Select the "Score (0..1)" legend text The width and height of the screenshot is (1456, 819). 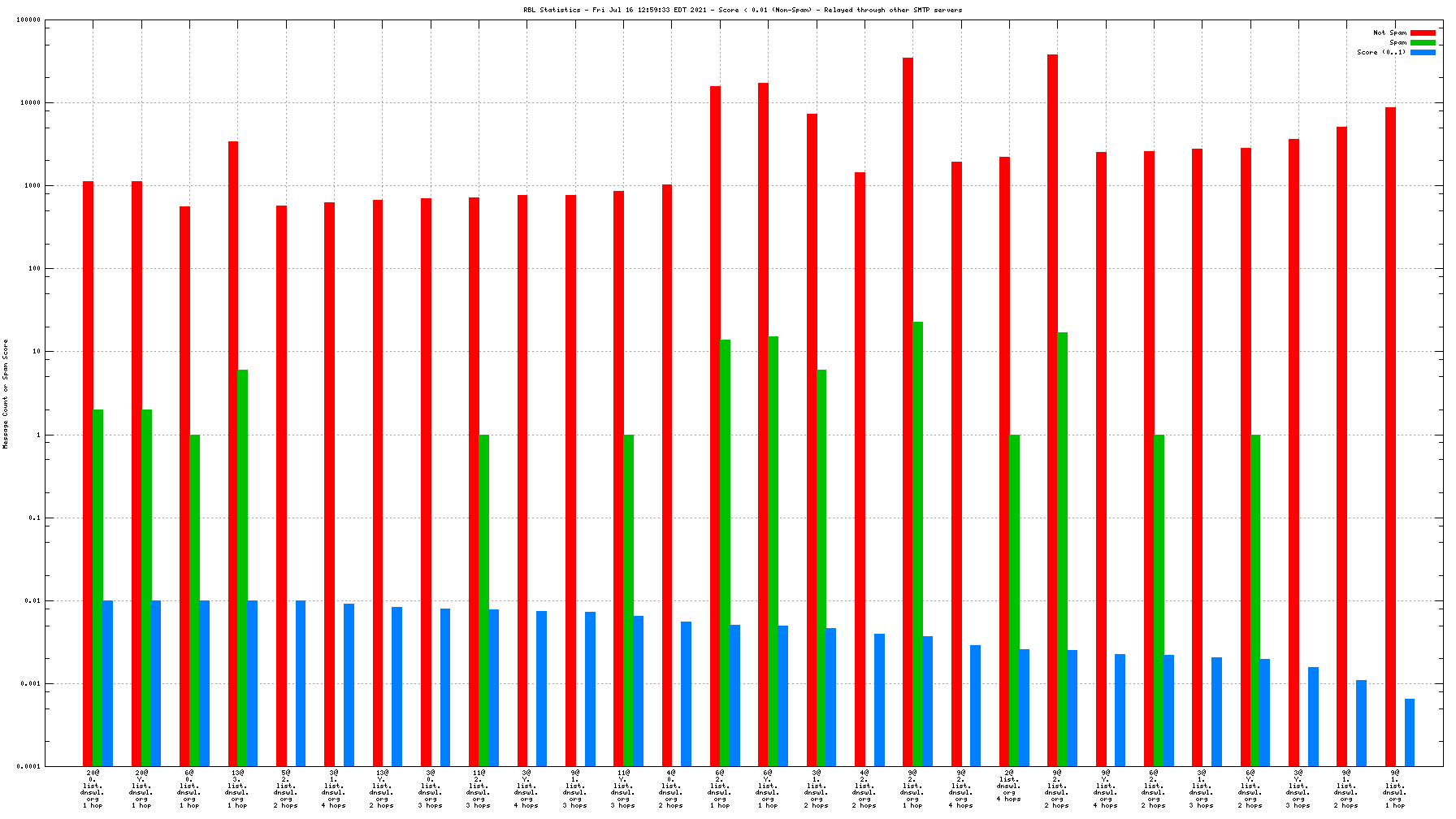[x=1380, y=52]
